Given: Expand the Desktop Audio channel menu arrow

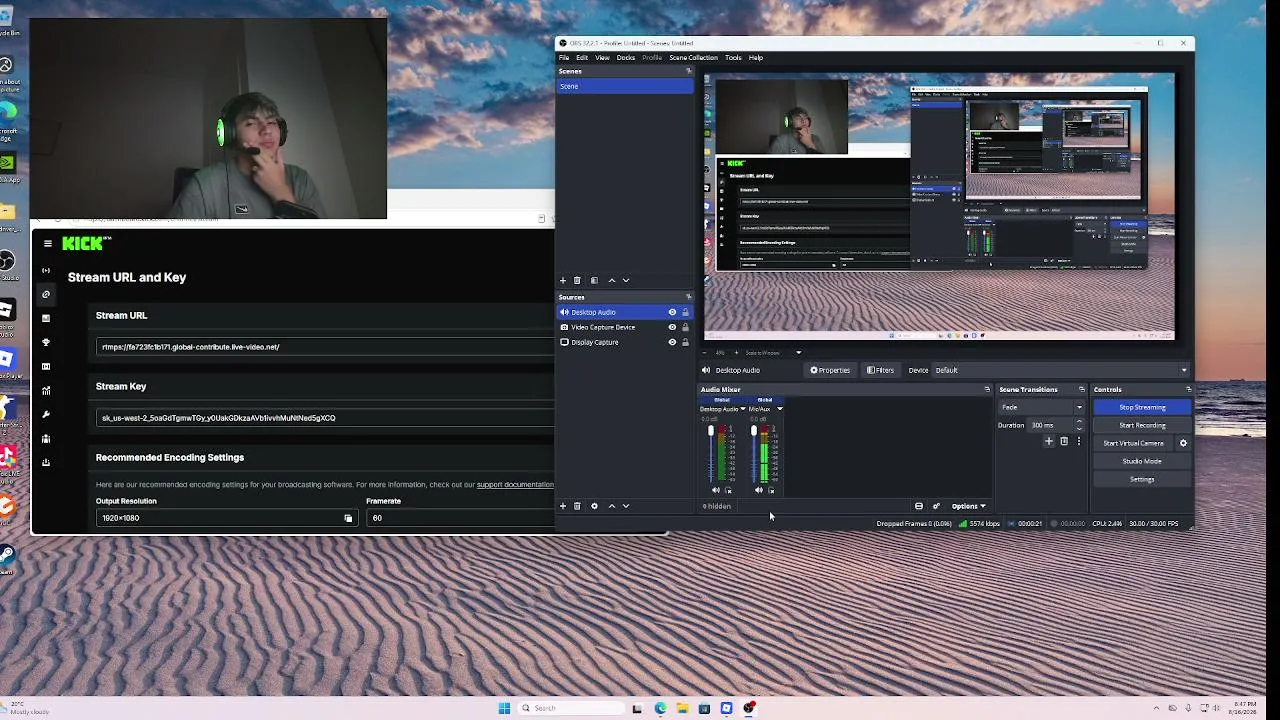Looking at the screenshot, I should (x=742, y=409).
